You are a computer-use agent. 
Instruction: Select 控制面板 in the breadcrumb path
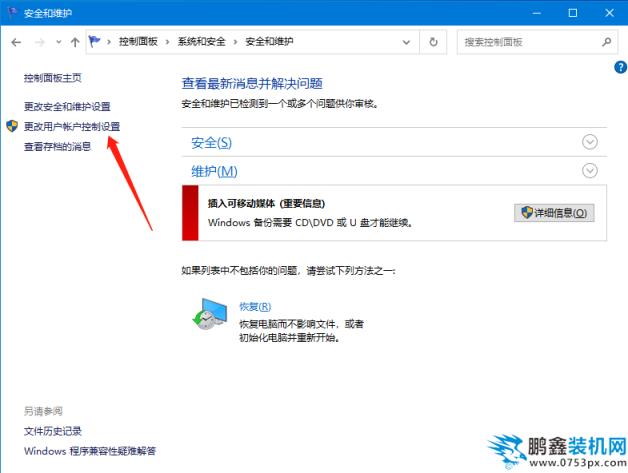[138, 42]
